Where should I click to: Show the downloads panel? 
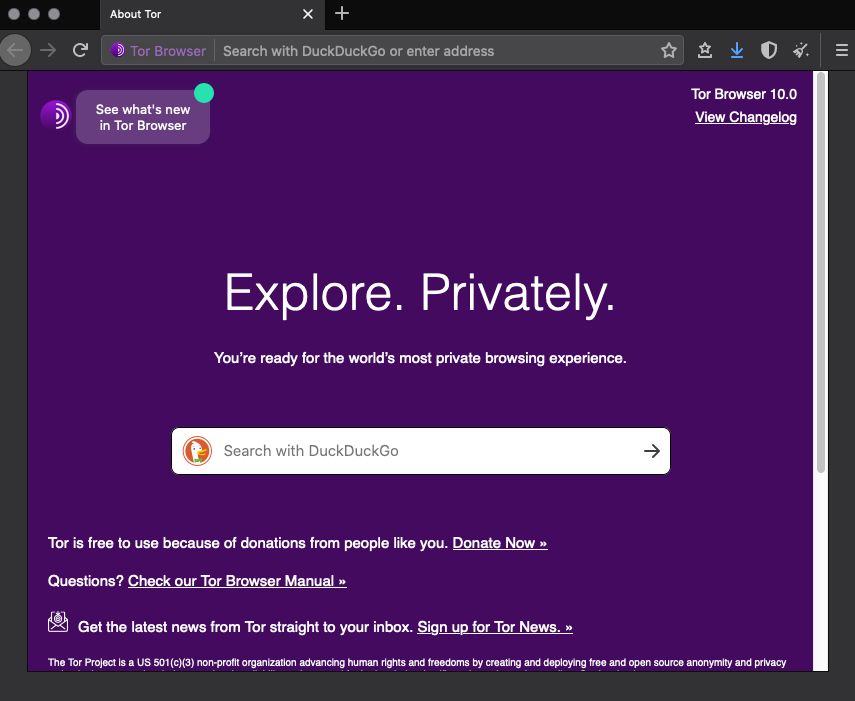coord(737,51)
